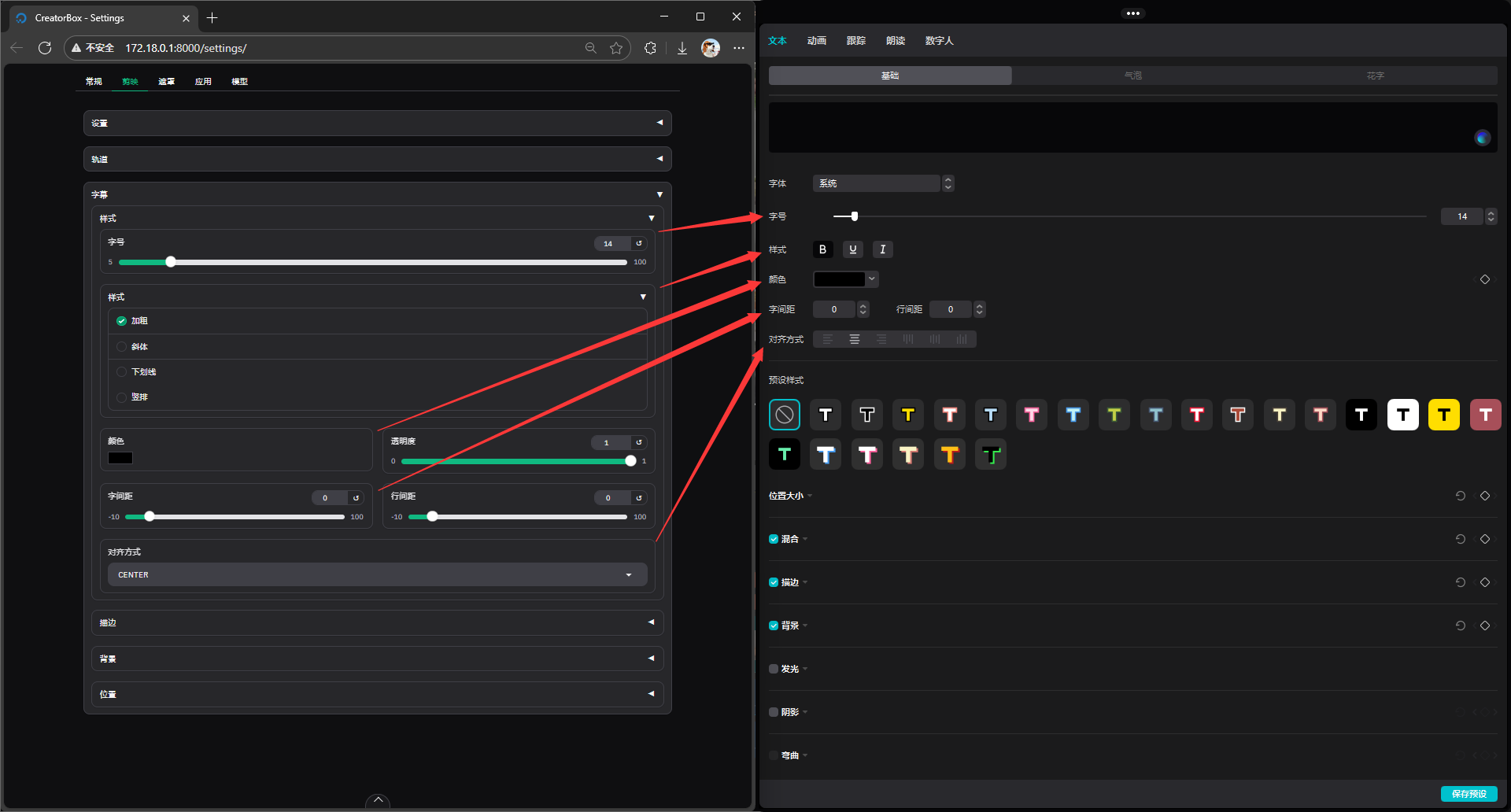
Task: Open the 动画 animation tab
Action: (817, 41)
